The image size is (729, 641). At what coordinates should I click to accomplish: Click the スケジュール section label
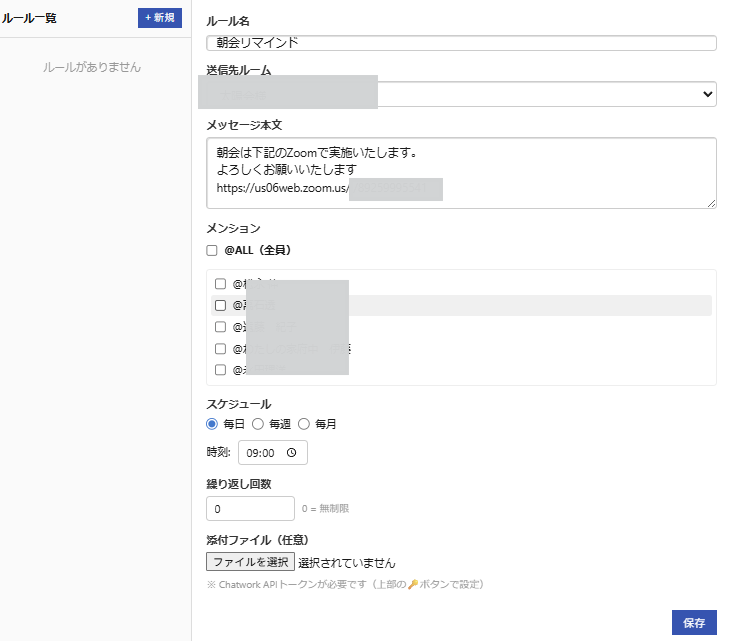pyautogui.click(x=239, y=404)
